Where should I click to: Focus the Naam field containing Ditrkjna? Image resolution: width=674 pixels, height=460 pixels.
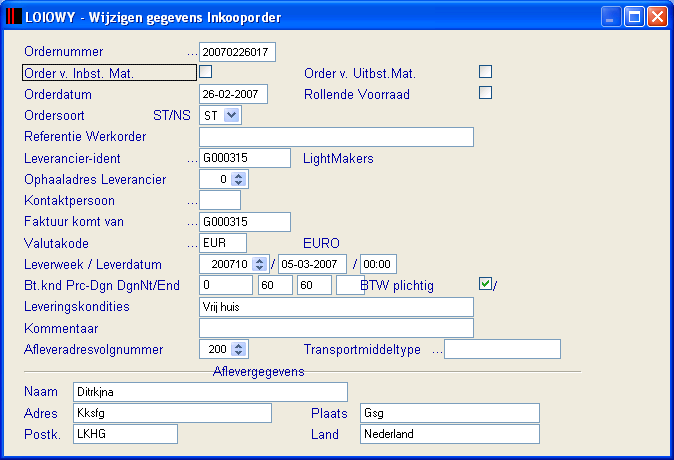tap(210, 392)
